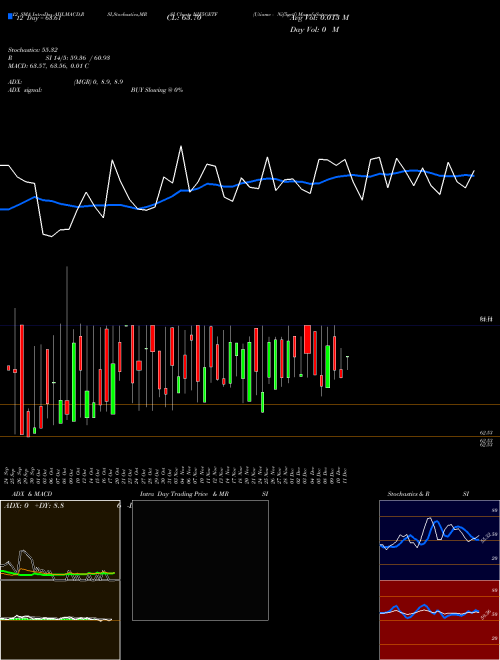Click the 'CL: 63.70' closing price text
The width and height of the screenshot is (500, 660).
point(184,18)
